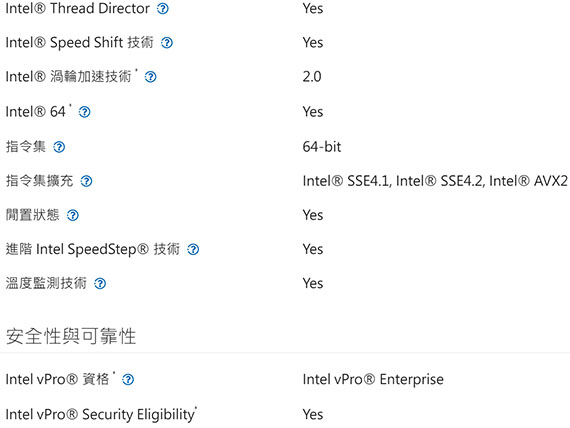Open 溫度監測技術 info icon
Viewport: 570px width, 428px height.
point(100,284)
